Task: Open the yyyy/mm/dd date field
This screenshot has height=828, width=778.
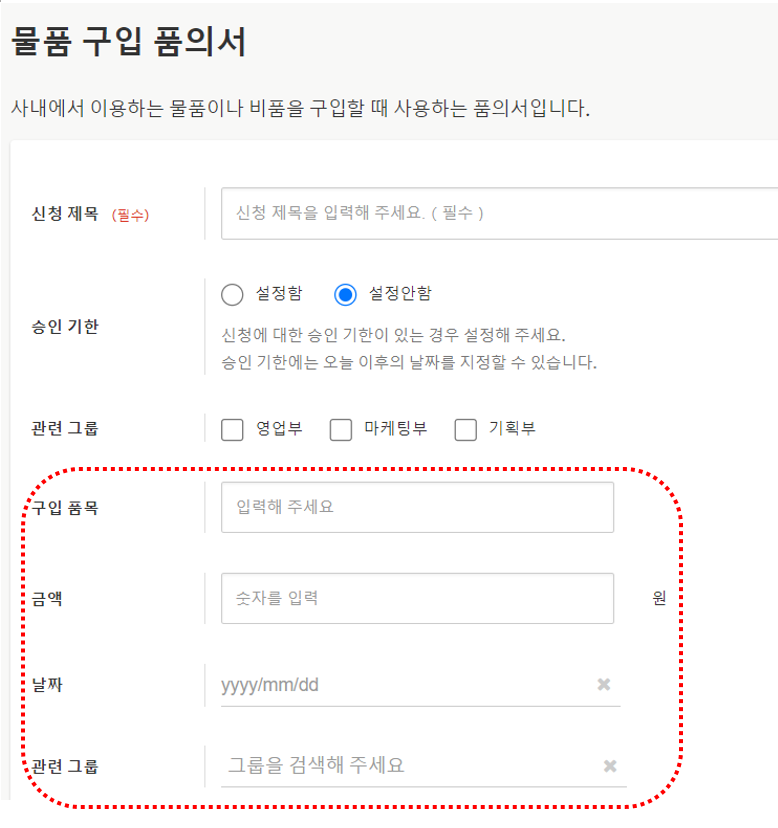Action: [x=400, y=684]
